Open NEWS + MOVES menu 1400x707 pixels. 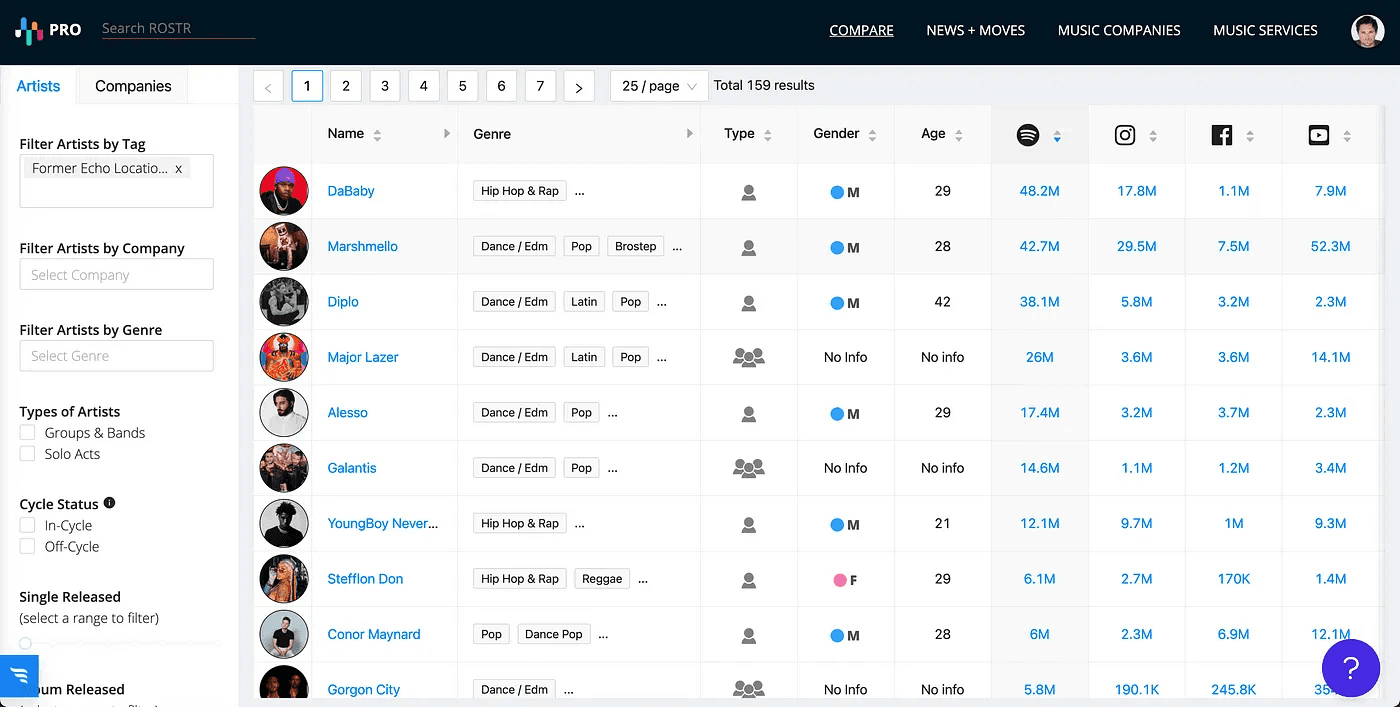[975, 30]
